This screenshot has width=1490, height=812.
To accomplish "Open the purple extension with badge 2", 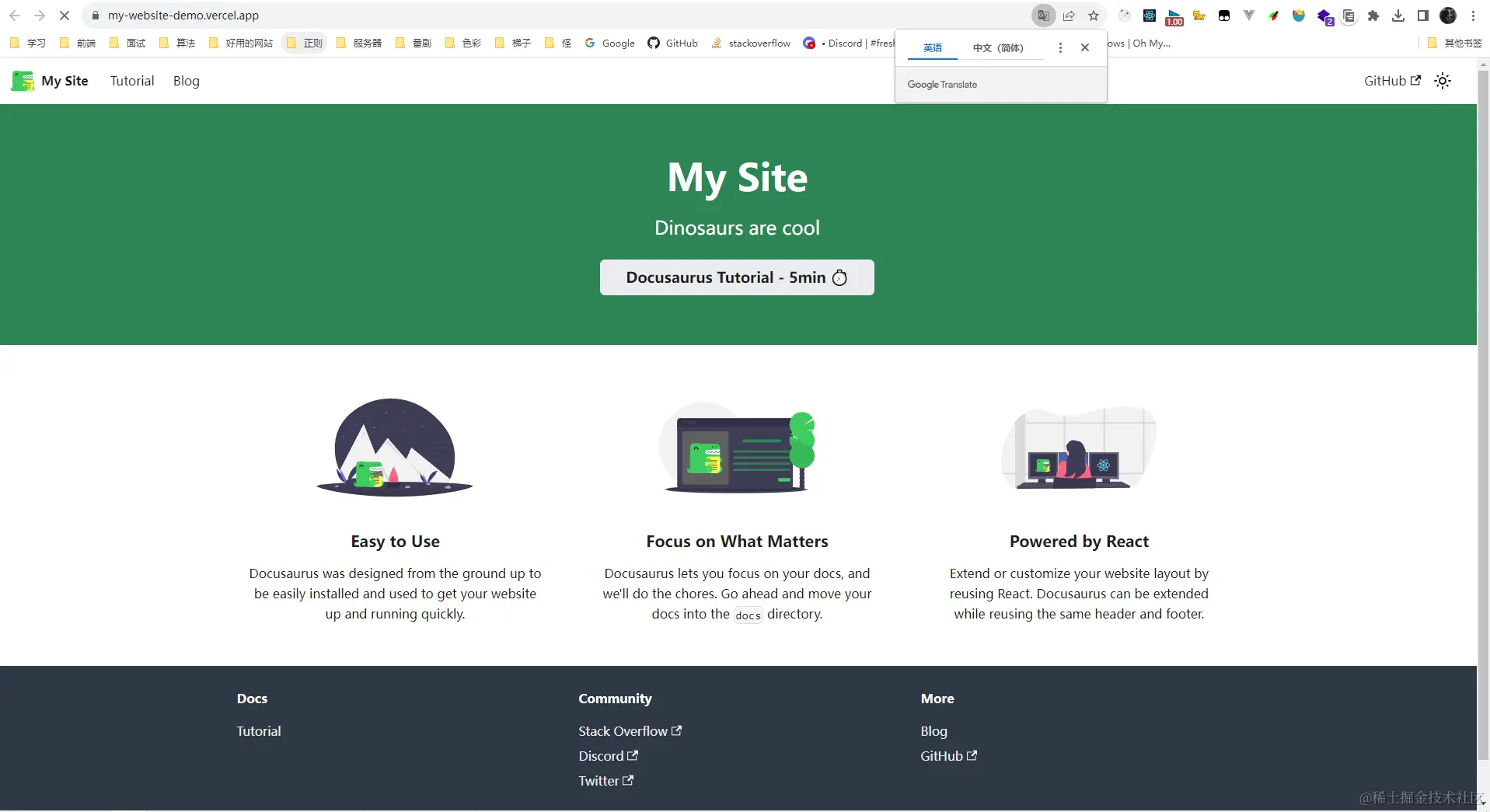I will pyautogui.click(x=1324, y=16).
